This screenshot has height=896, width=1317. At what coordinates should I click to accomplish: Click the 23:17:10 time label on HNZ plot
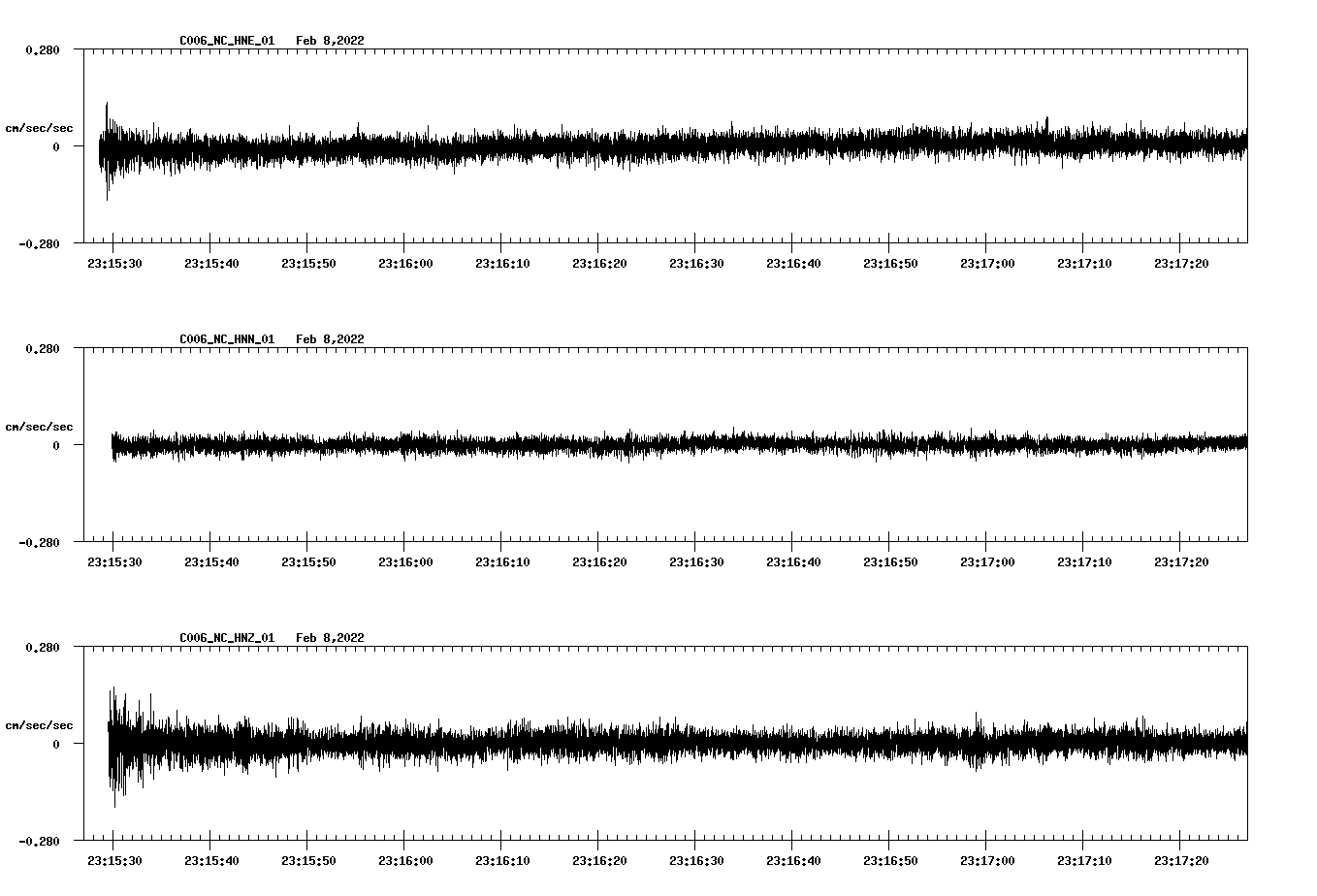click(x=1084, y=860)
